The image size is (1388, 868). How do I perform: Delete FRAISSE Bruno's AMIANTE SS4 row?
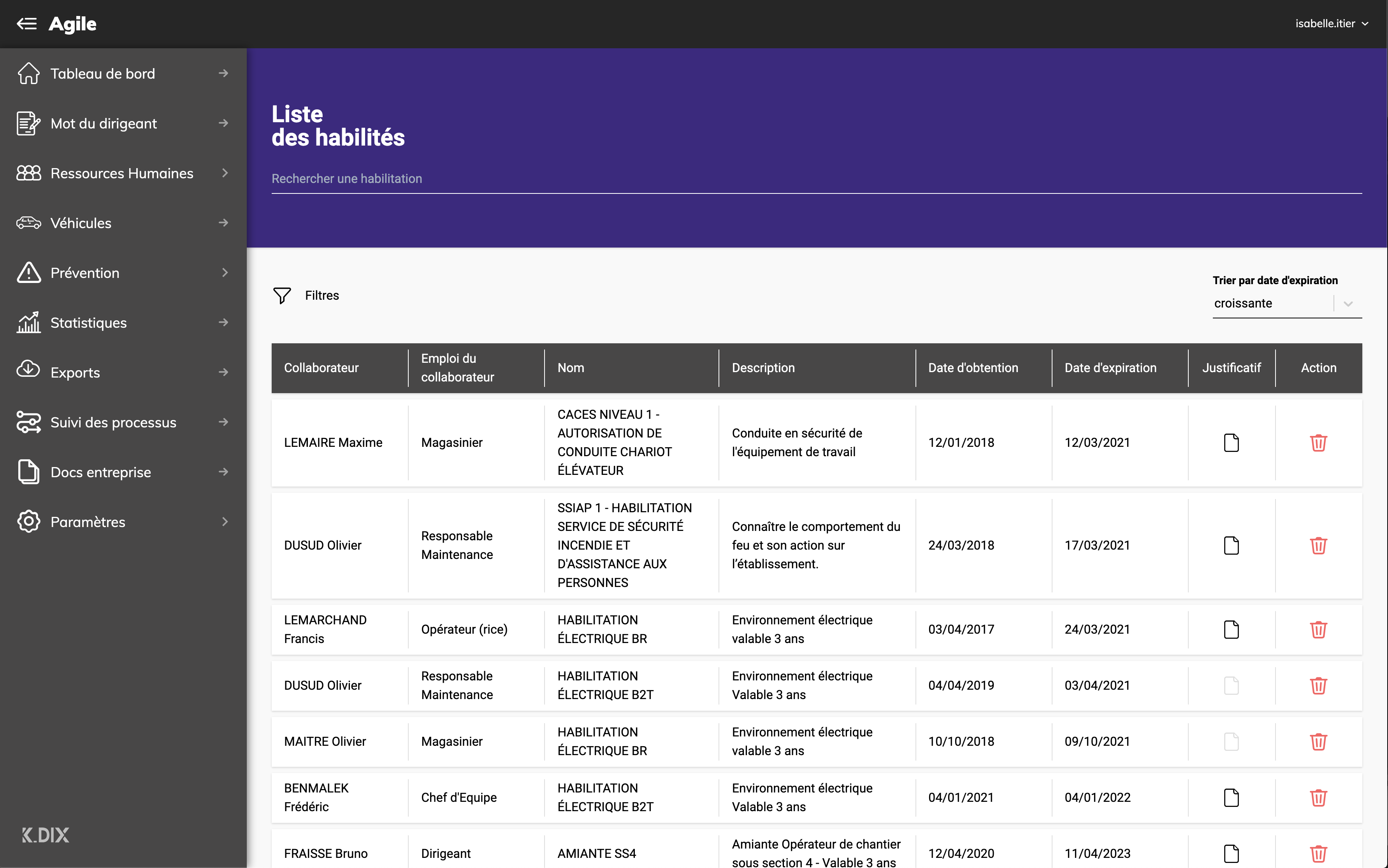(1319, 854)
